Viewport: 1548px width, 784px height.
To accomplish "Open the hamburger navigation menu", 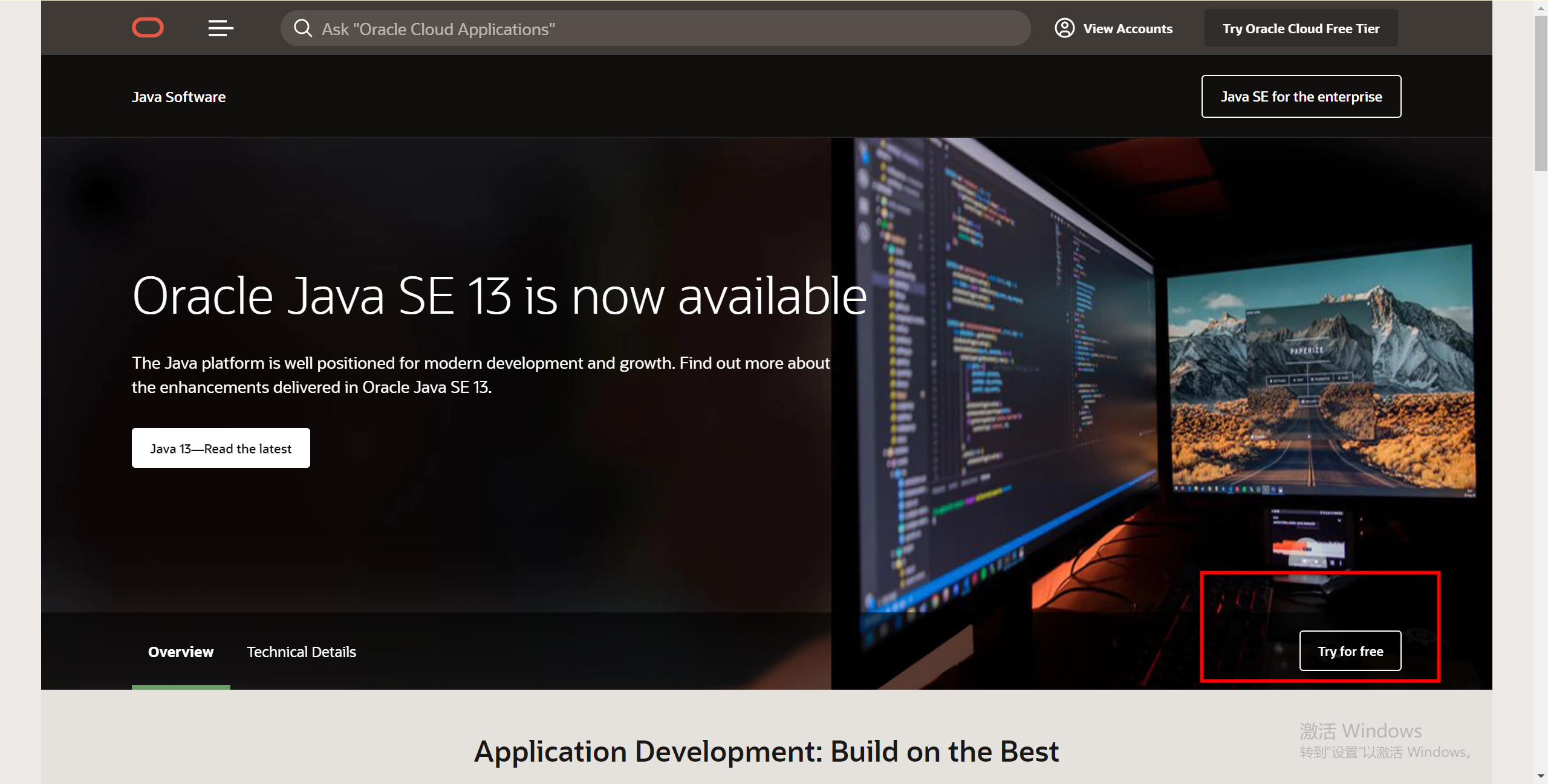I will click(x=221, y=28).
